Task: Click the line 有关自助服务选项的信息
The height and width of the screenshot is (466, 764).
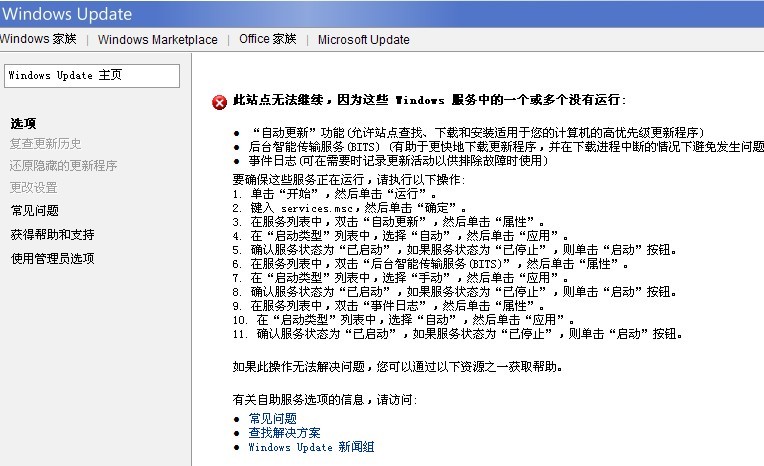Action: click(325, 400)
